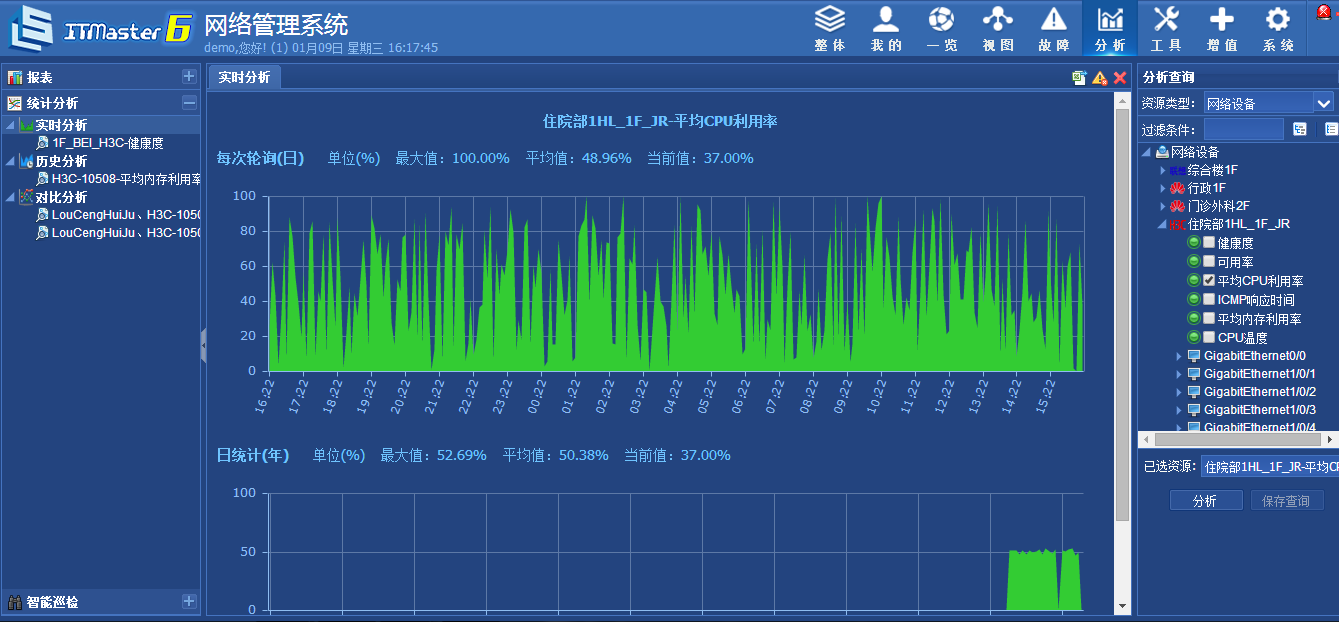Click the green status icon beside 健康度
This screenshot has height=622, width=1339.
1194,243
